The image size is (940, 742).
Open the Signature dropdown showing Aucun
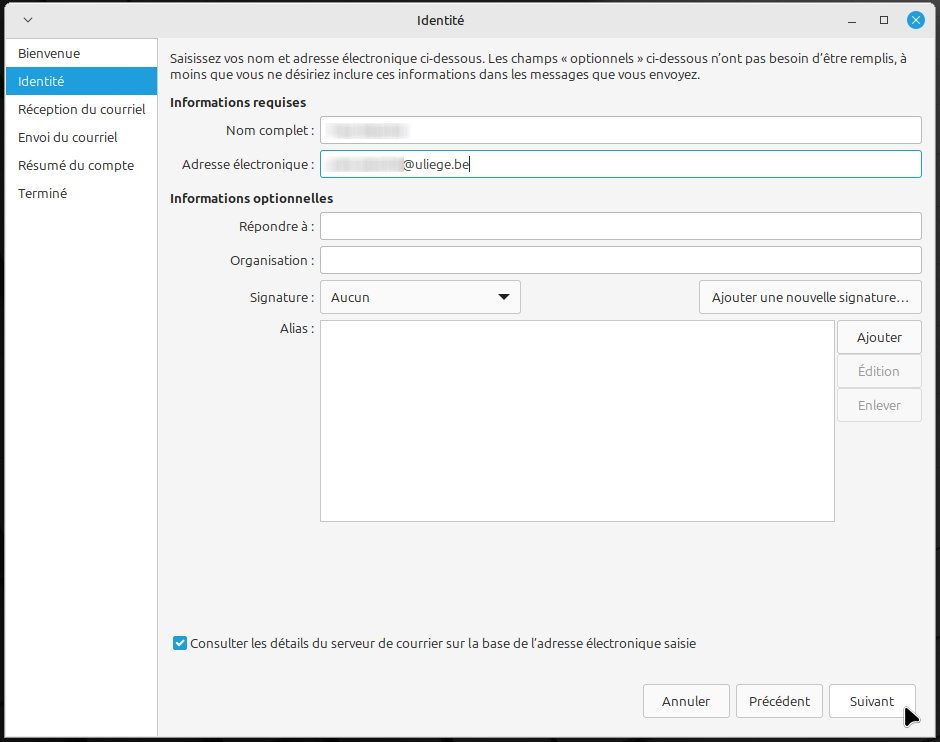[x=420, y=297]
